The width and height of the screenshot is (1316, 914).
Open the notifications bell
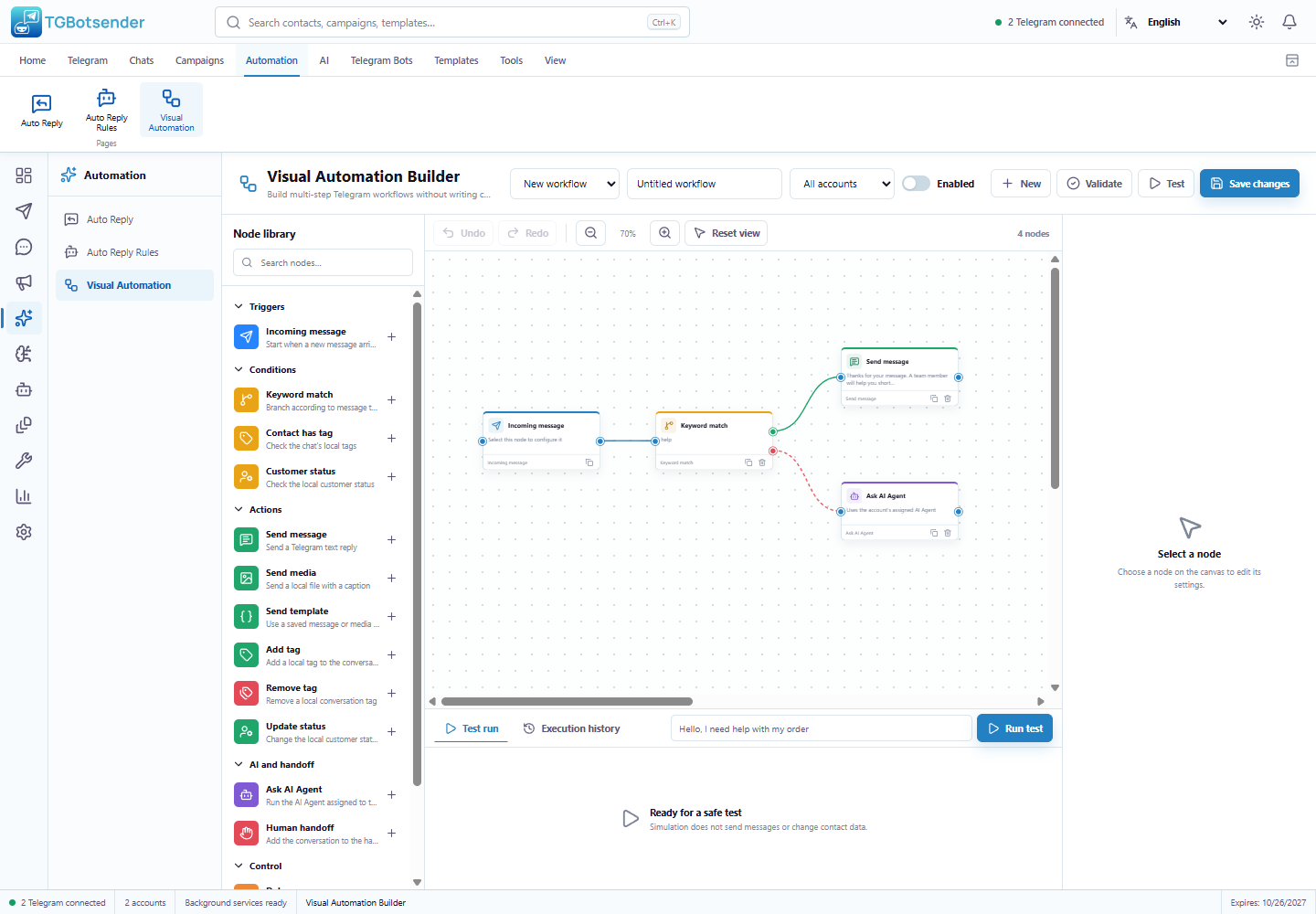[x=1289, y=22]
